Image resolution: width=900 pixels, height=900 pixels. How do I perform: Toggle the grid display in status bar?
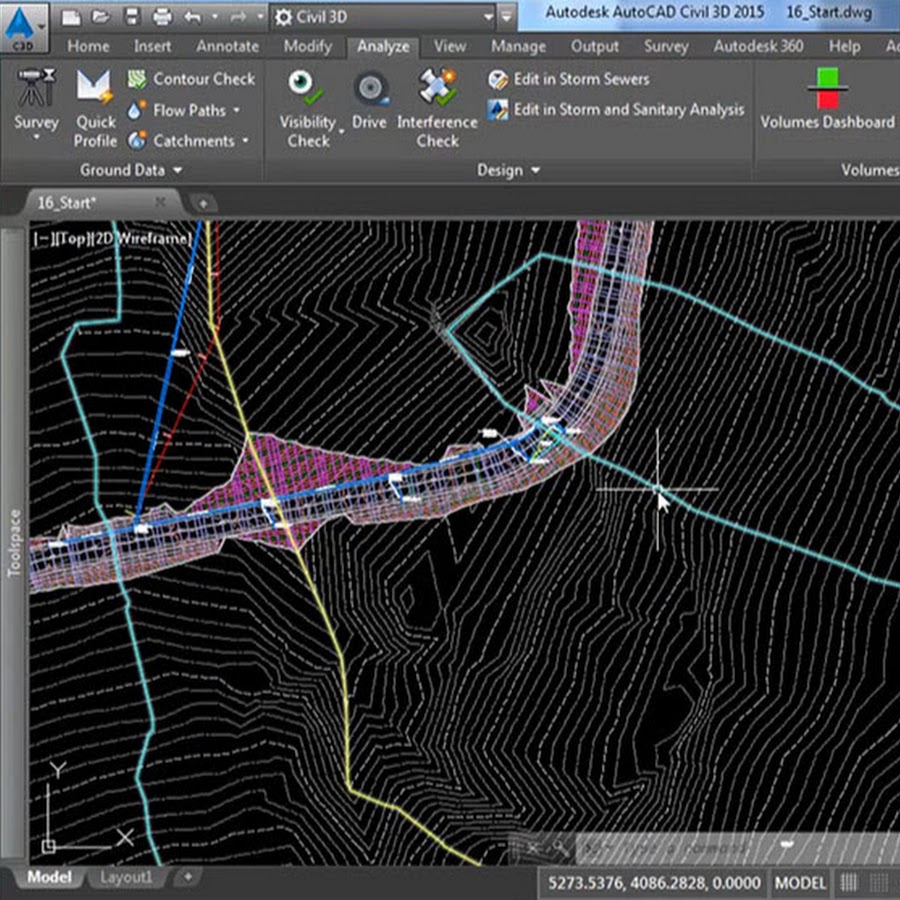851,883
